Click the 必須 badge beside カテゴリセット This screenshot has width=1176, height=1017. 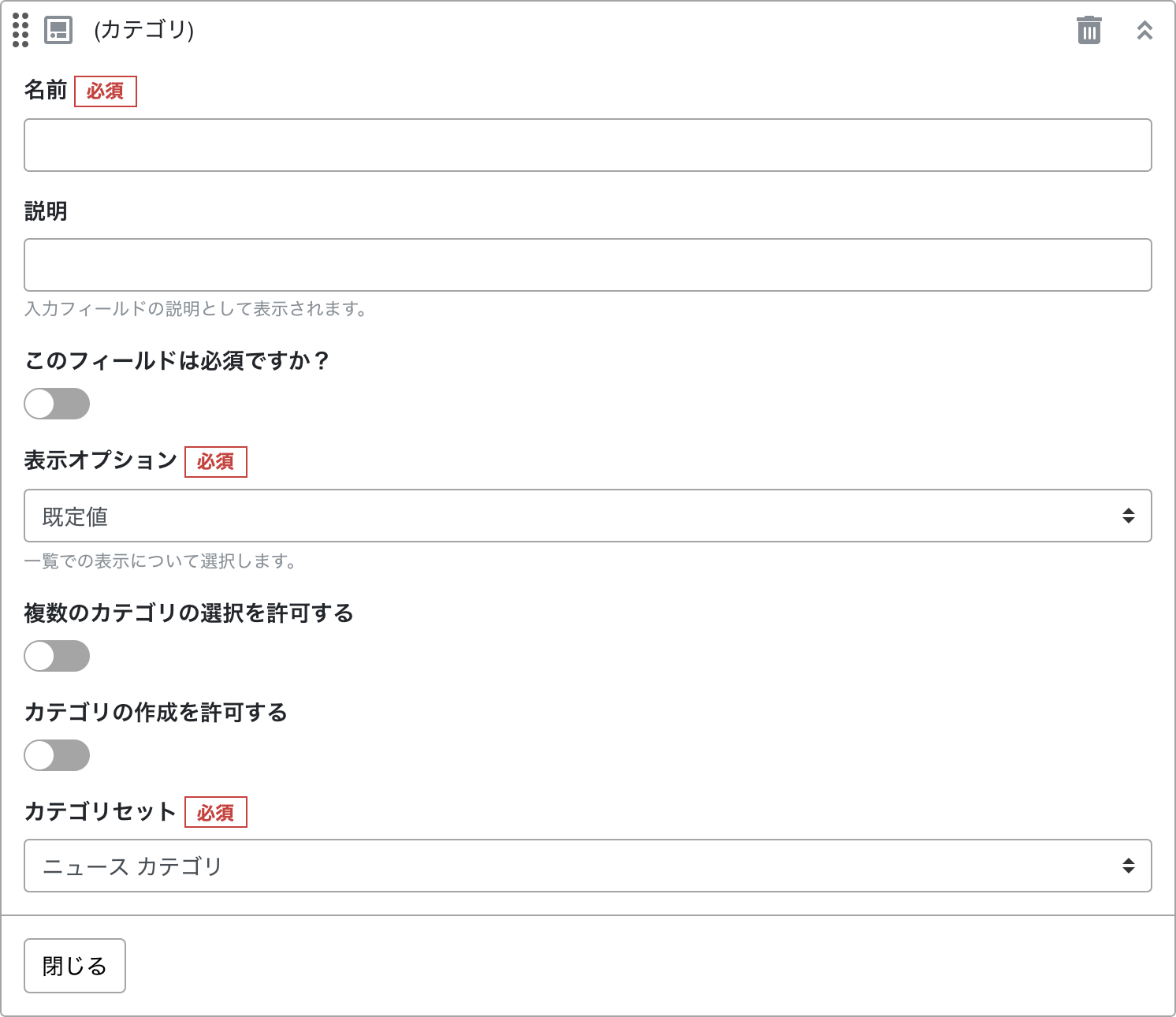[x=216, y=812]
